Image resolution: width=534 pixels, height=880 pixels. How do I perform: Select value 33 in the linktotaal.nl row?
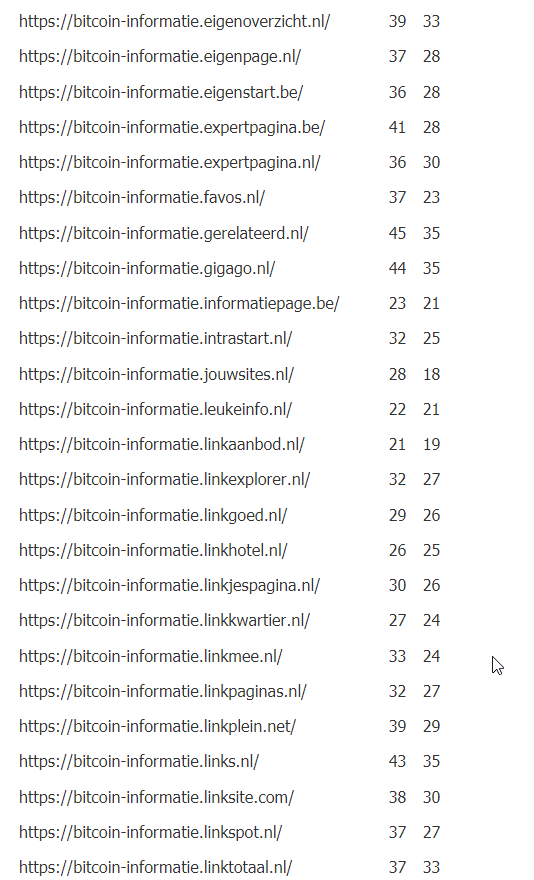click(431, 868)
